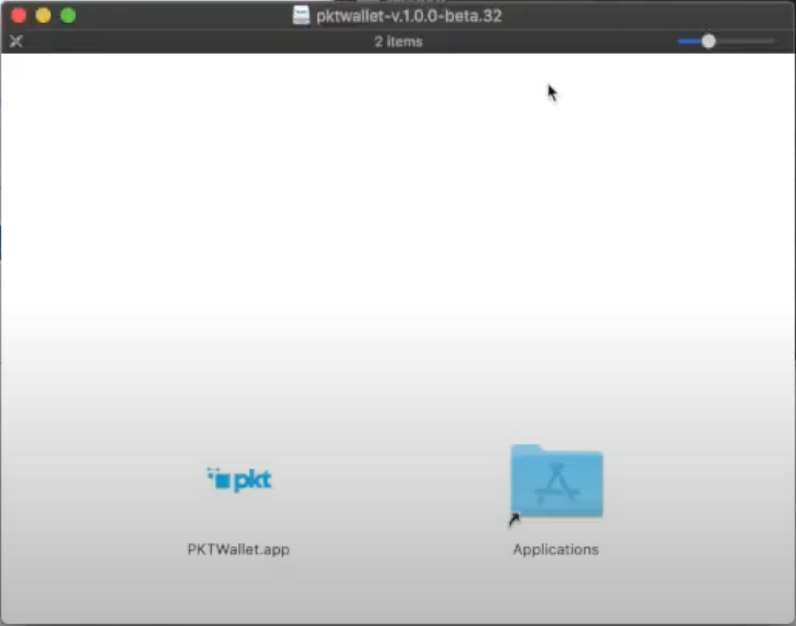Zoom the window using the green button
796x626 pixels.
coord(69,16)
